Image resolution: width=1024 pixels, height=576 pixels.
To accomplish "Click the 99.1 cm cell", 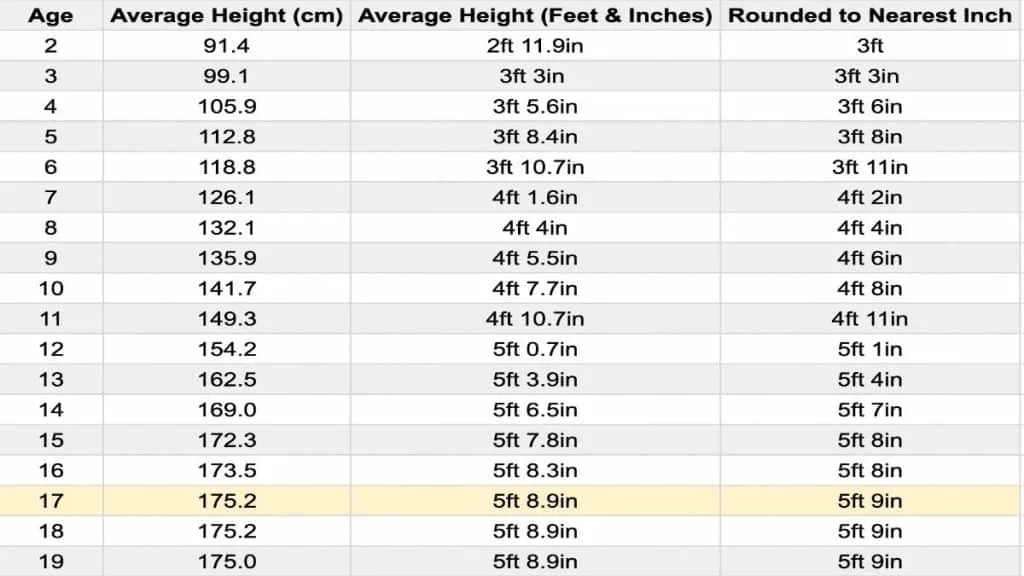I will point(226,76).
